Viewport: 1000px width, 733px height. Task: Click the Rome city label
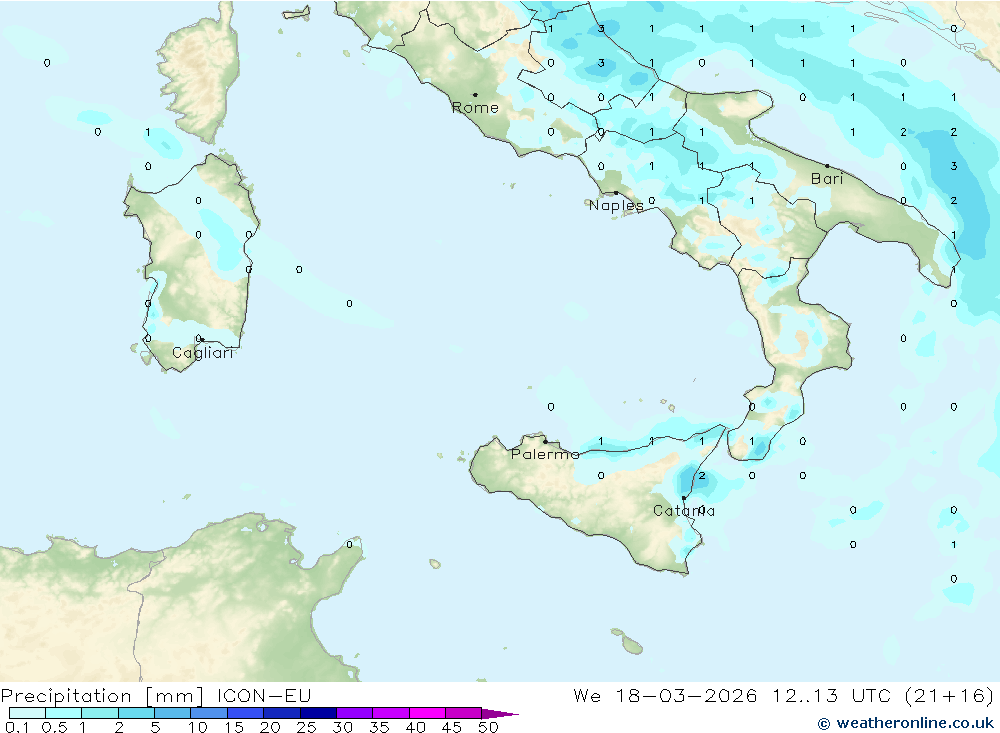[475, 108]
